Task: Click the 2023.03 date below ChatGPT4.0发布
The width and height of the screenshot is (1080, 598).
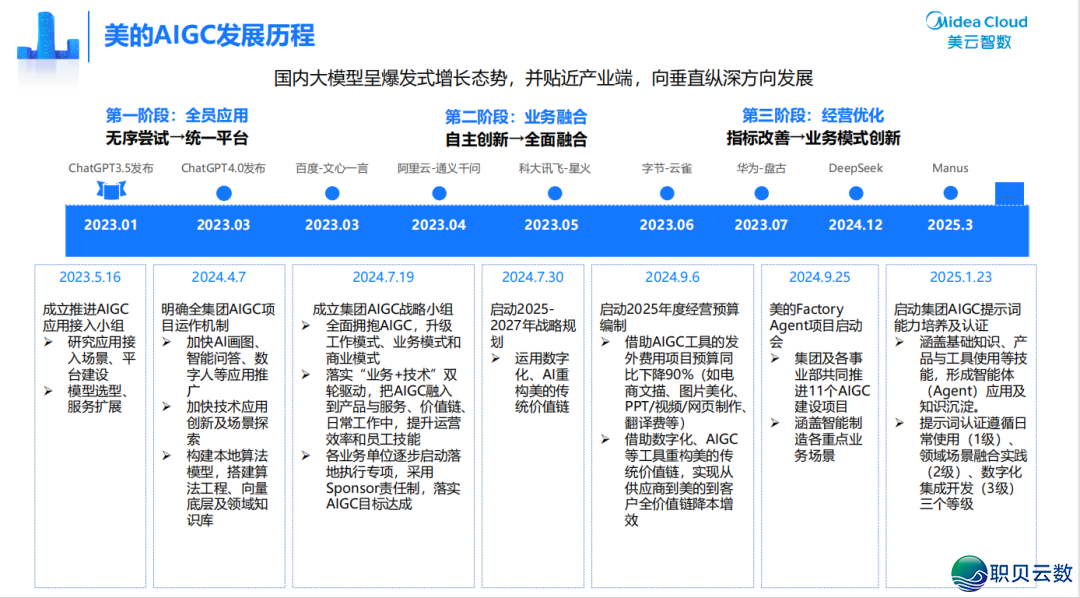Action: pos(223,225)
